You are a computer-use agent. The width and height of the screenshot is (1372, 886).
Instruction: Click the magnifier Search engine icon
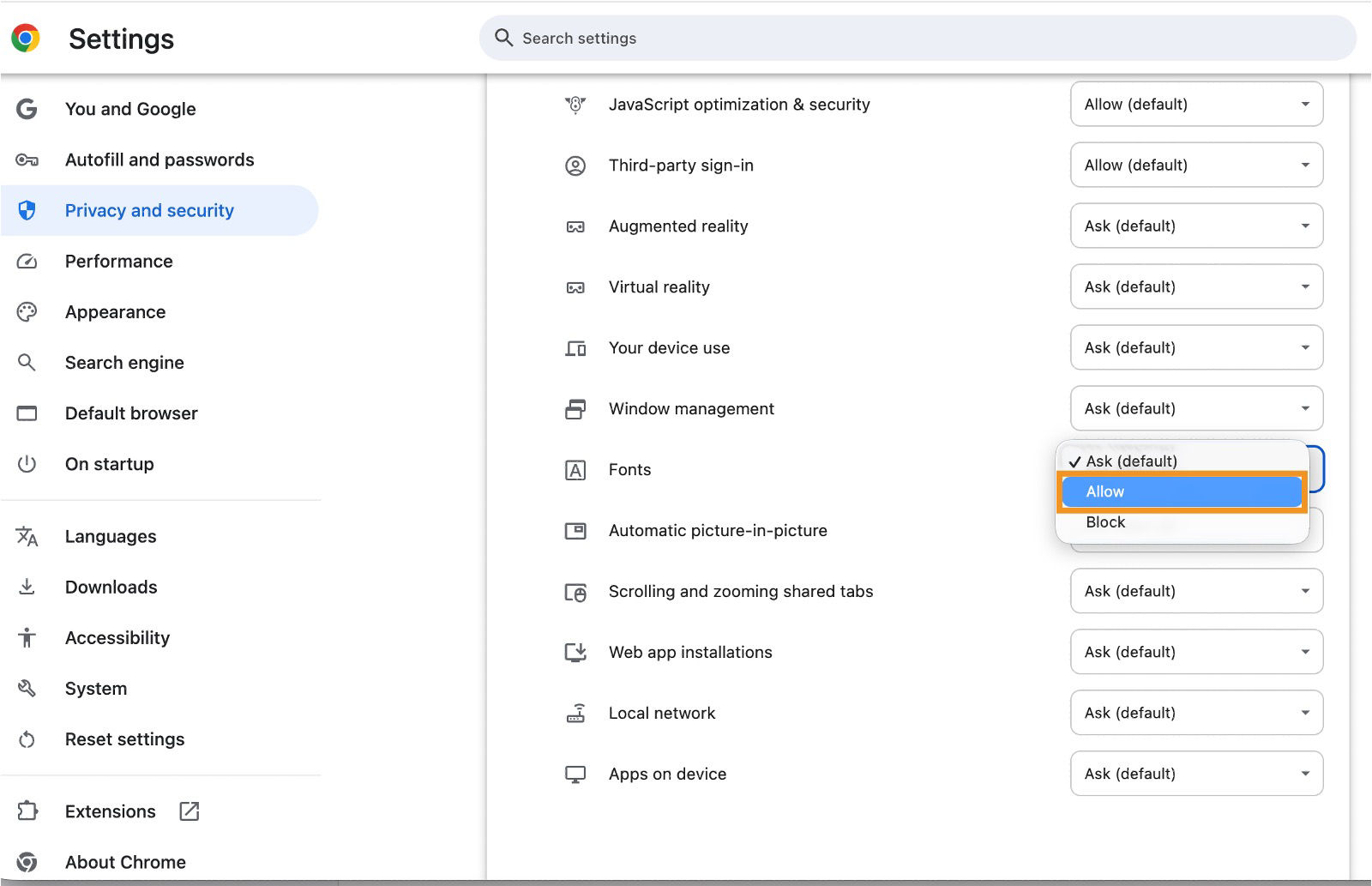click(27, 362)
